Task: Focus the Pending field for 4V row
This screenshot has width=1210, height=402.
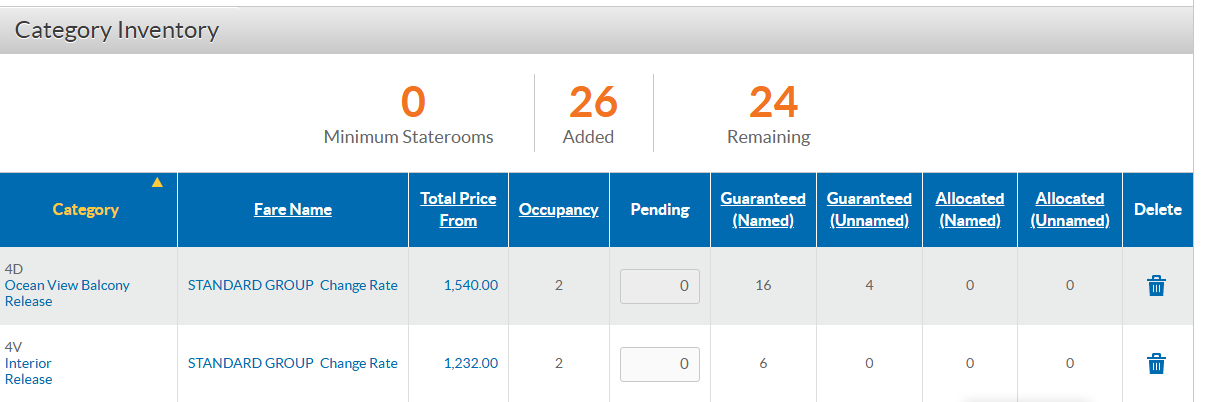Action: 660,364
